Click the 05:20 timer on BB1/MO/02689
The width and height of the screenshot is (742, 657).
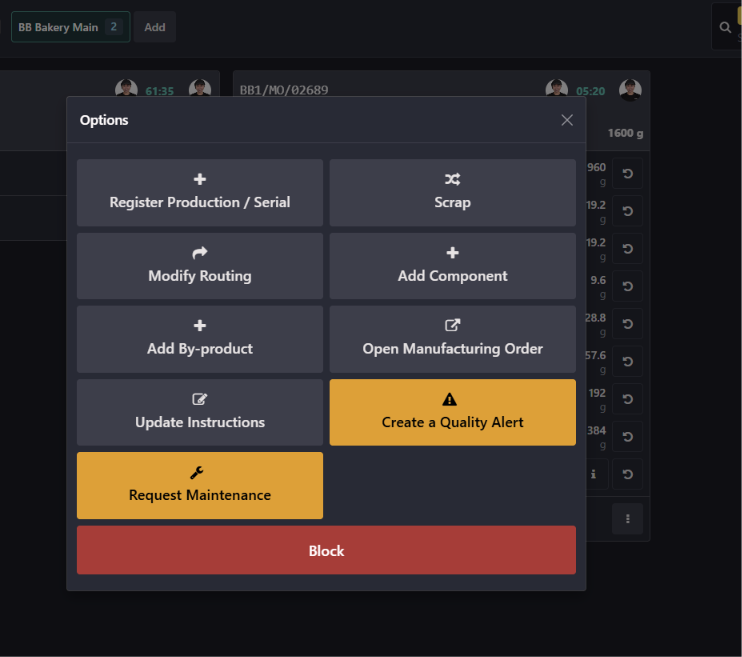click(x=590, y=91)
